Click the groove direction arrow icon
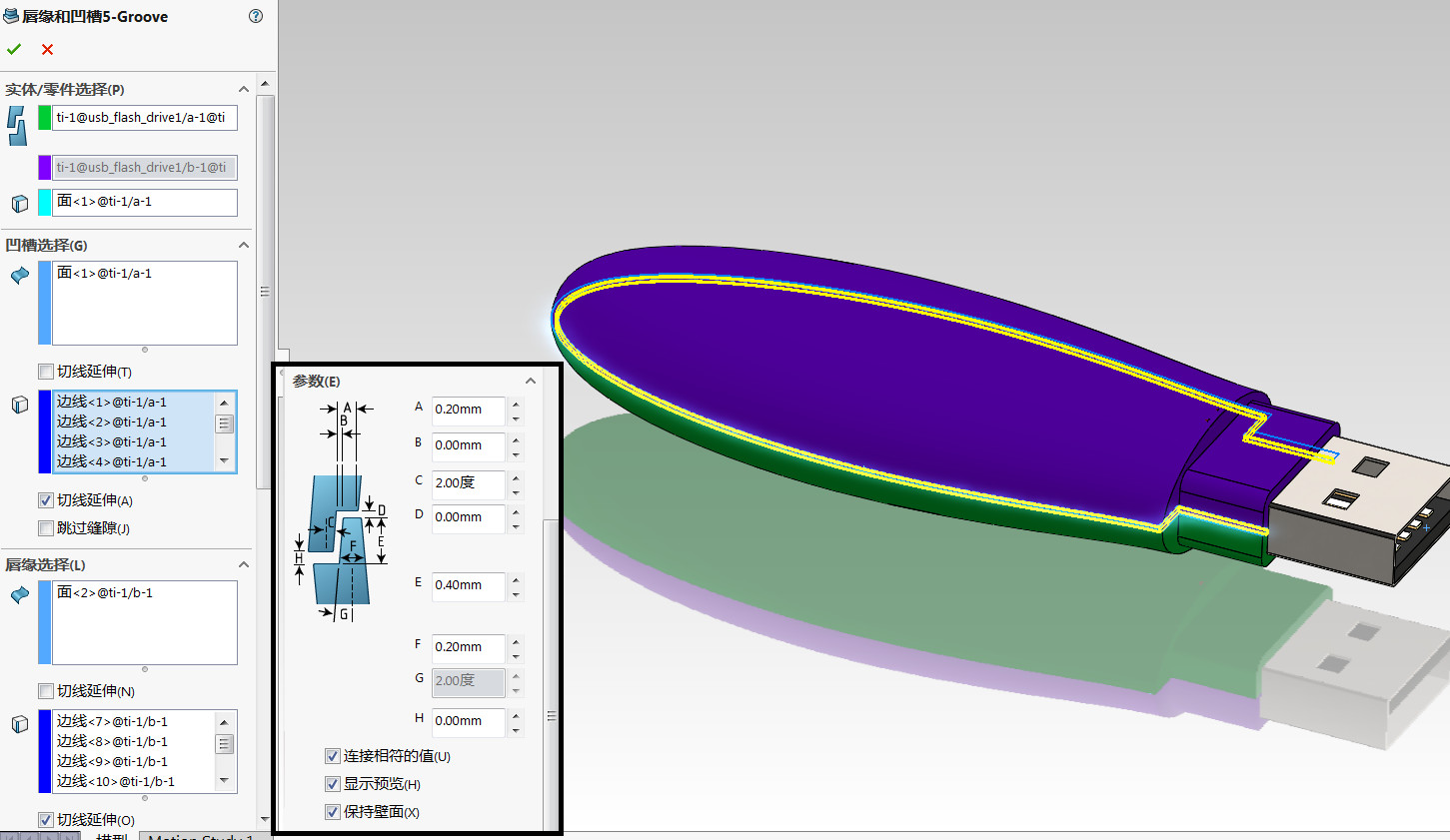The height and width of the screenshot is (840, 1450). [x=20, y=275]
